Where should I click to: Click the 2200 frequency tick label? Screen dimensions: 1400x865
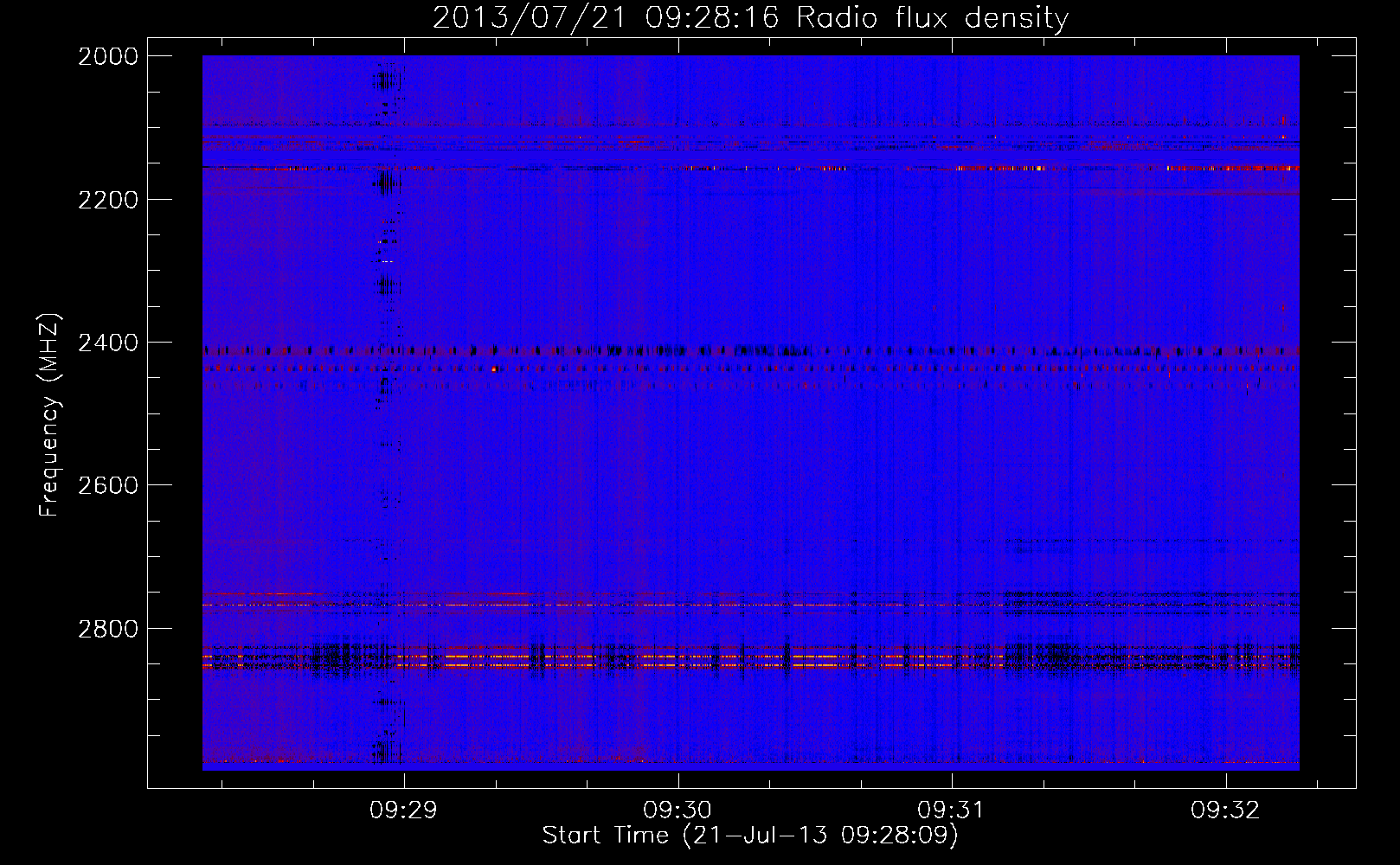108,200
